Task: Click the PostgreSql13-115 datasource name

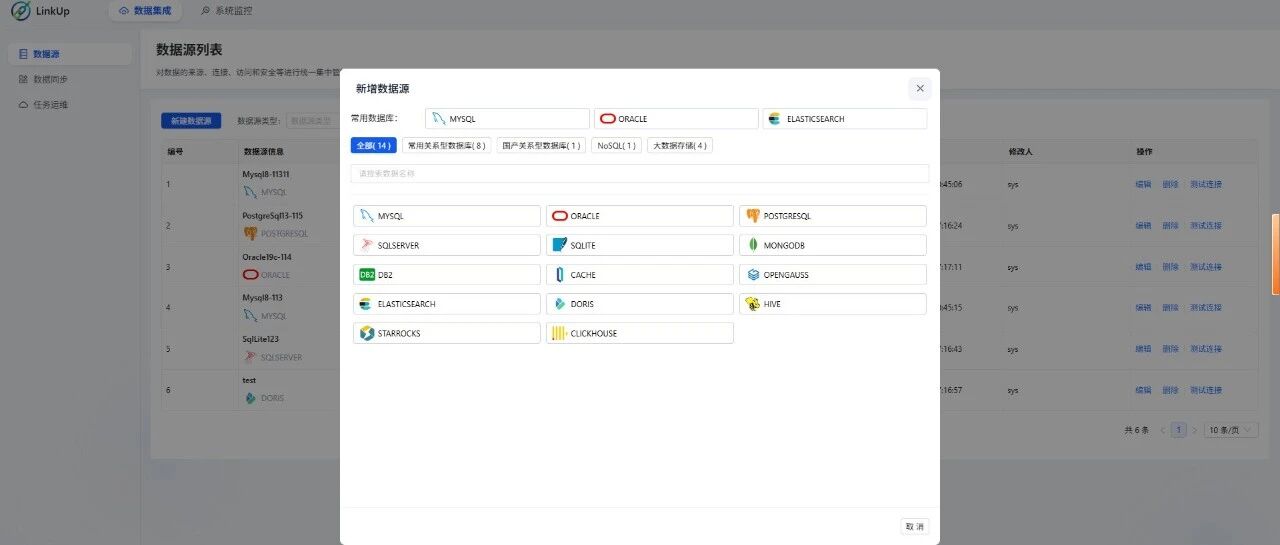Action: (x=273, y=215)
